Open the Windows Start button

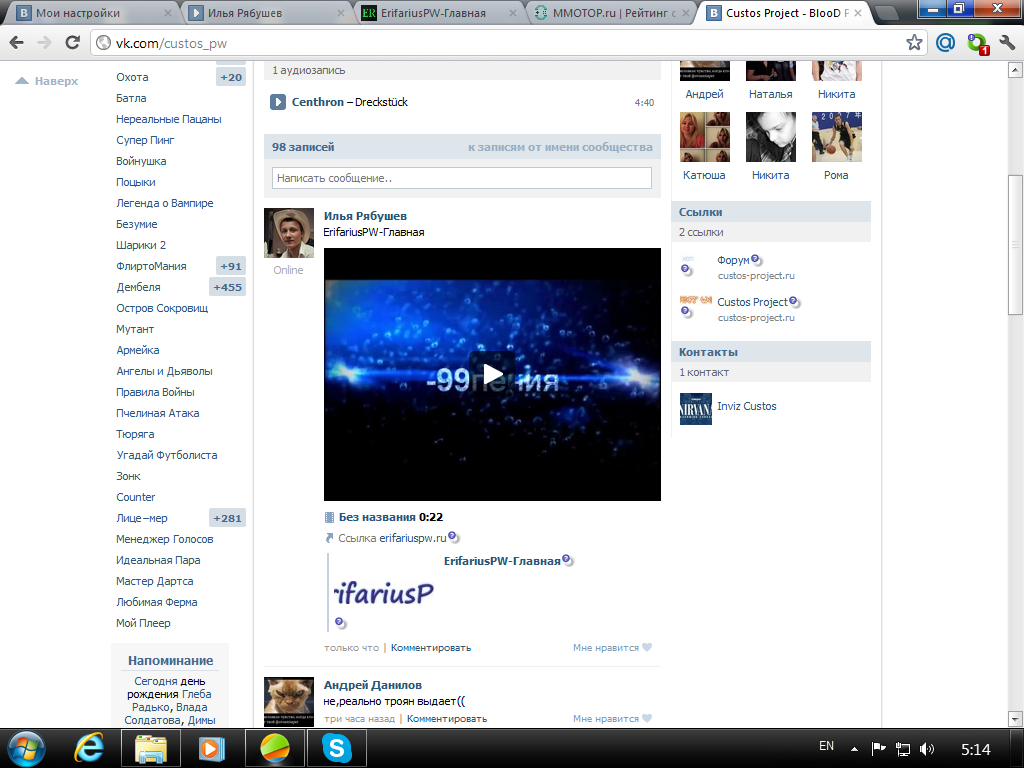(x=25, y=748)
